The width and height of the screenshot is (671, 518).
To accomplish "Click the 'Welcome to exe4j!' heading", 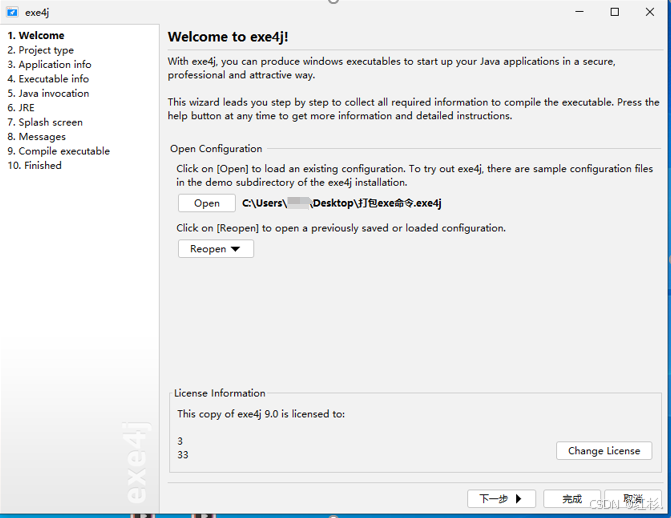I will (228, 37).
